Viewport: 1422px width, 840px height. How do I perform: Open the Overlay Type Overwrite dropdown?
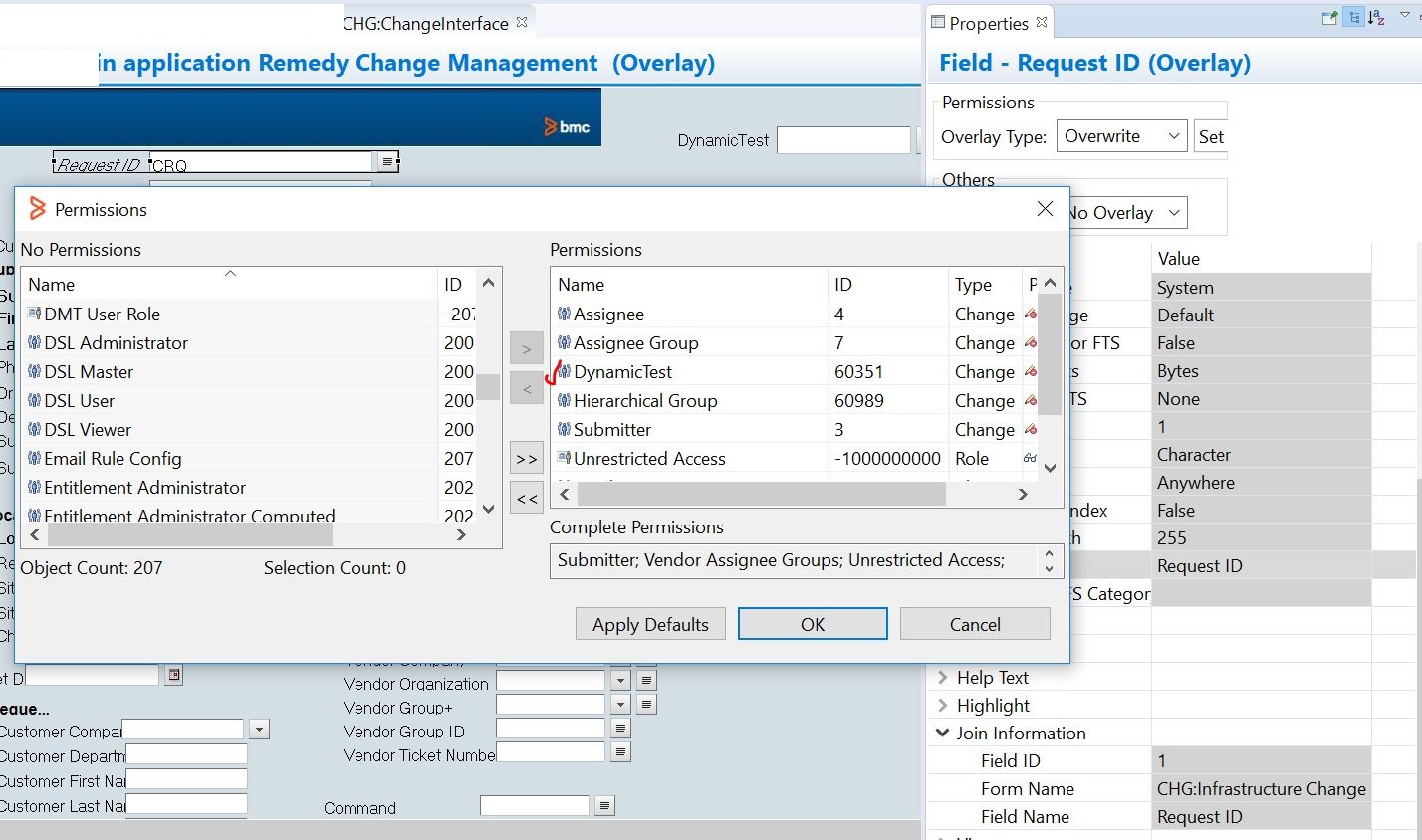[x=1122, y=136]
